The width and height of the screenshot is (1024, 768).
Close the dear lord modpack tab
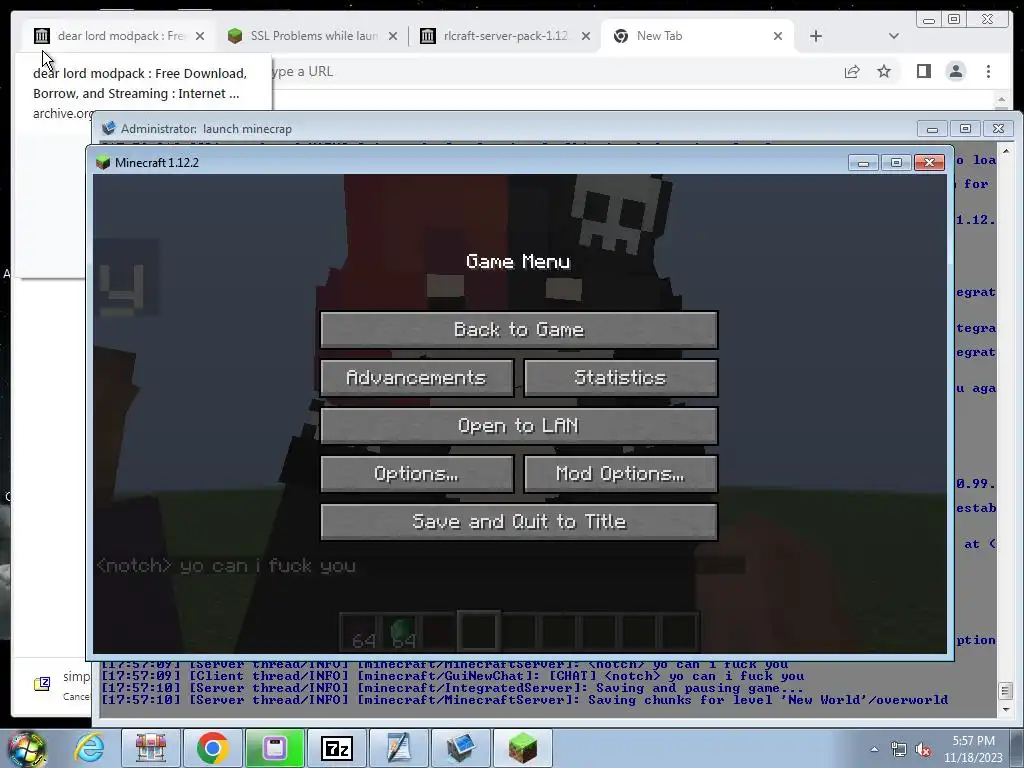tap(200, 36)
